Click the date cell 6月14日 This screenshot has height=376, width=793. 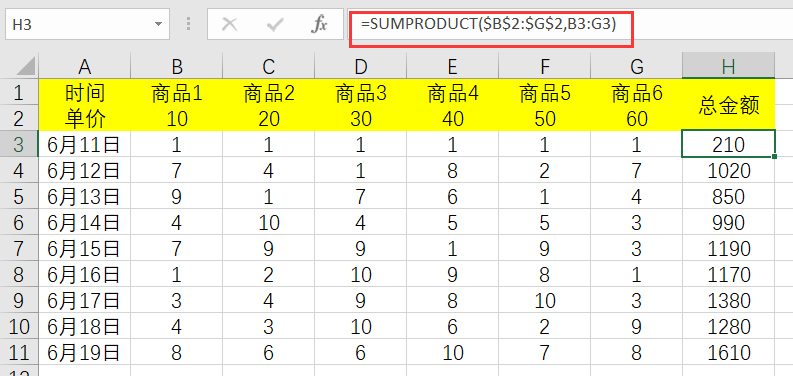tap(84, 222)
